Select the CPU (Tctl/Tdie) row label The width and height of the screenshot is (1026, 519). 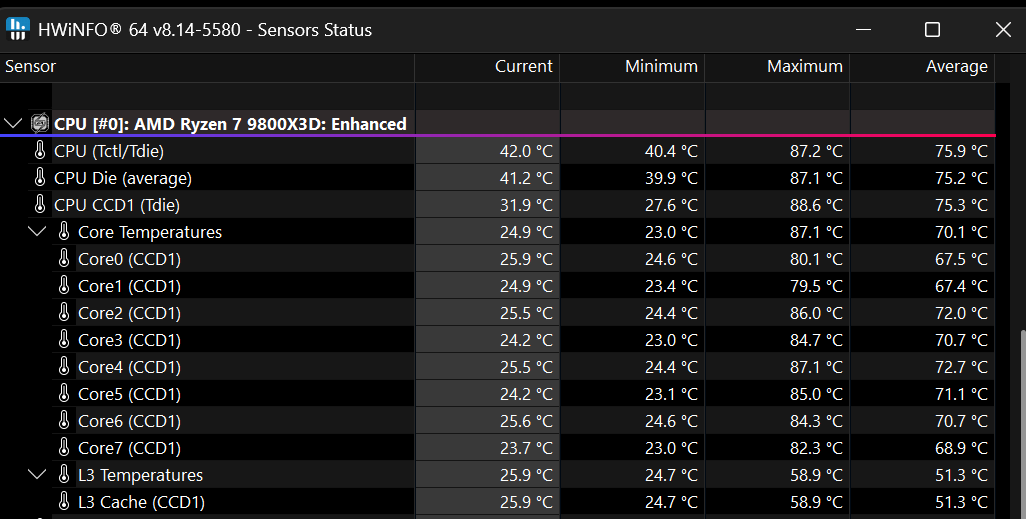109,151
